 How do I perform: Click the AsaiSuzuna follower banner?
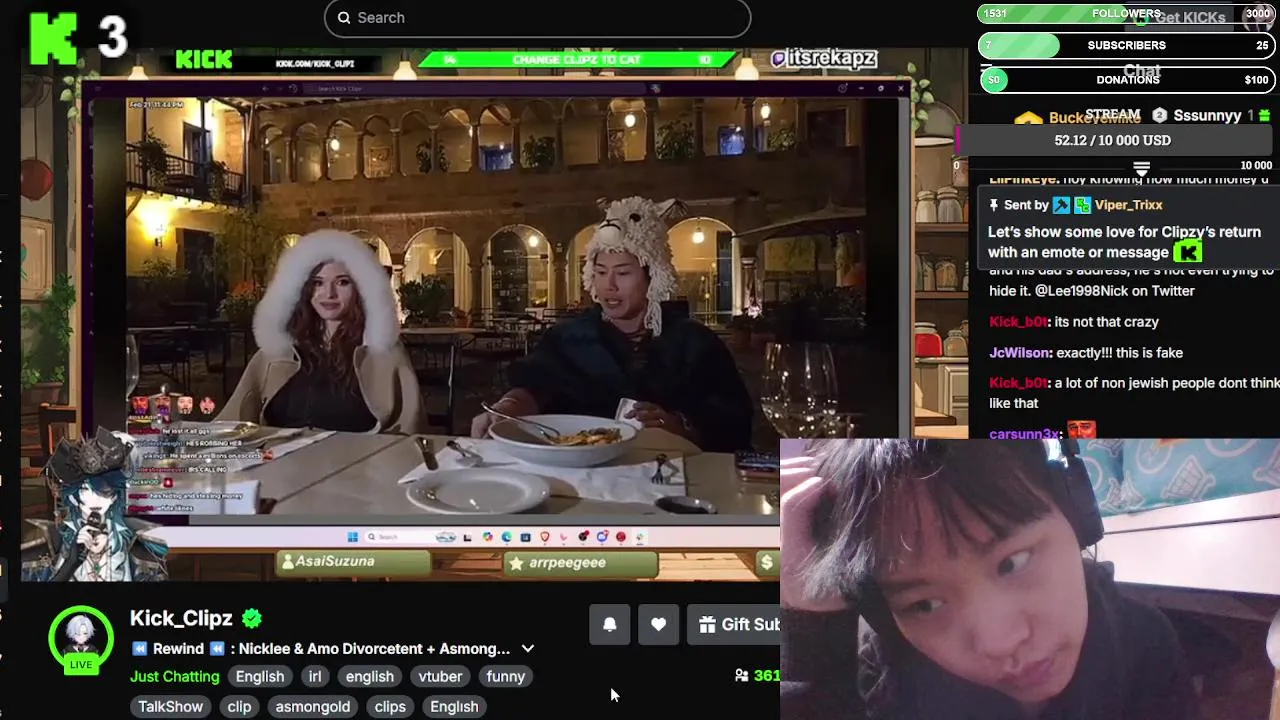coord(353,563)
